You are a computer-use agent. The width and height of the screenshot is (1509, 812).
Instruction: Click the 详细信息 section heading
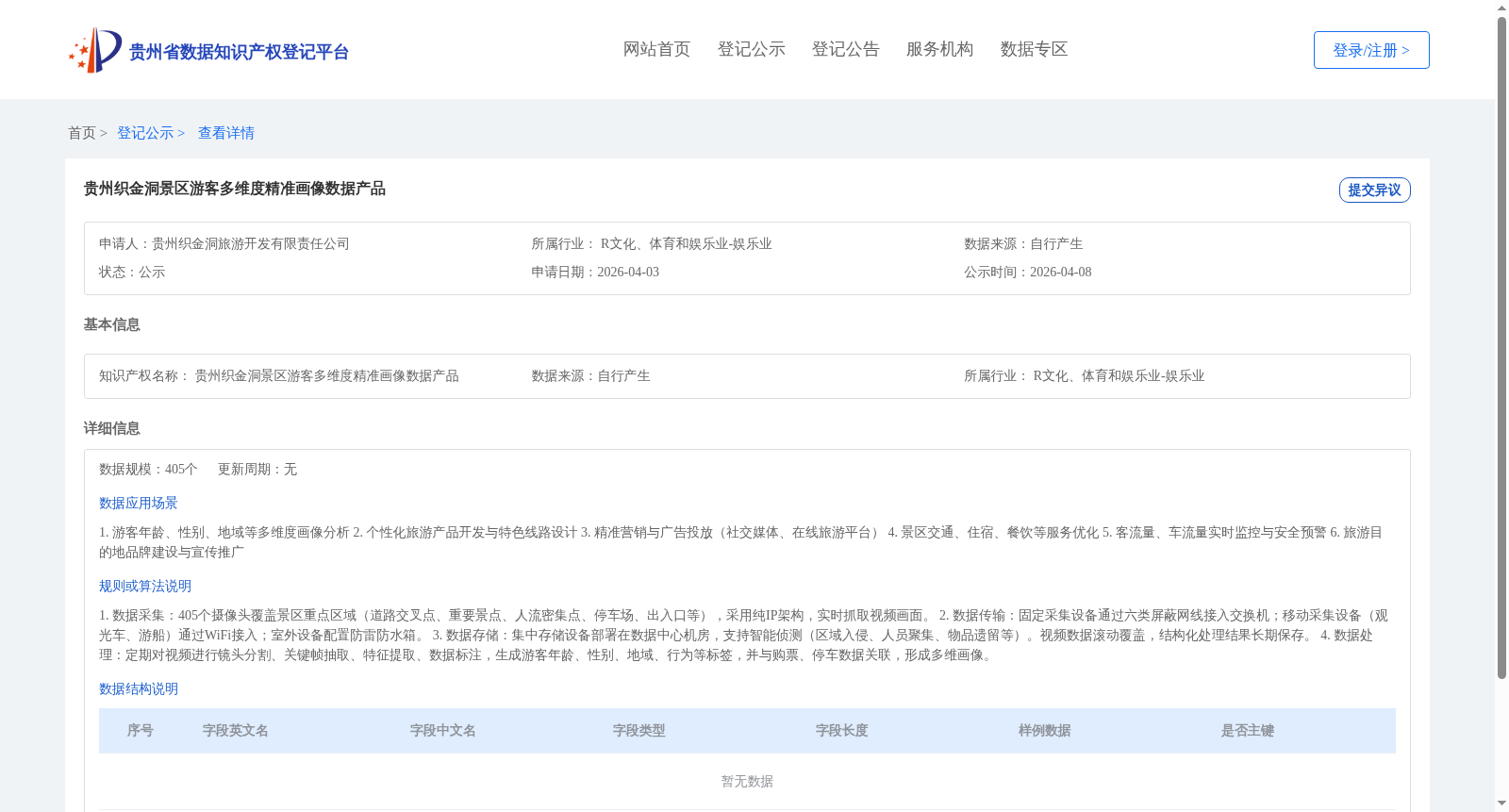(x=111, y=428)
